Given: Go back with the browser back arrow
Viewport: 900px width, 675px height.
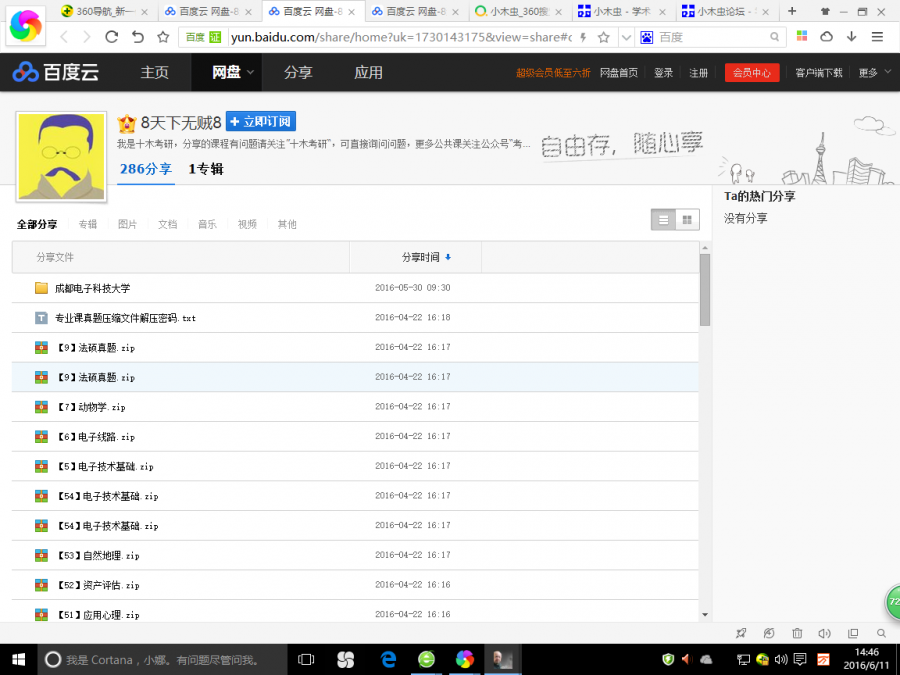Looking at the screenshot, I should 64,37.
